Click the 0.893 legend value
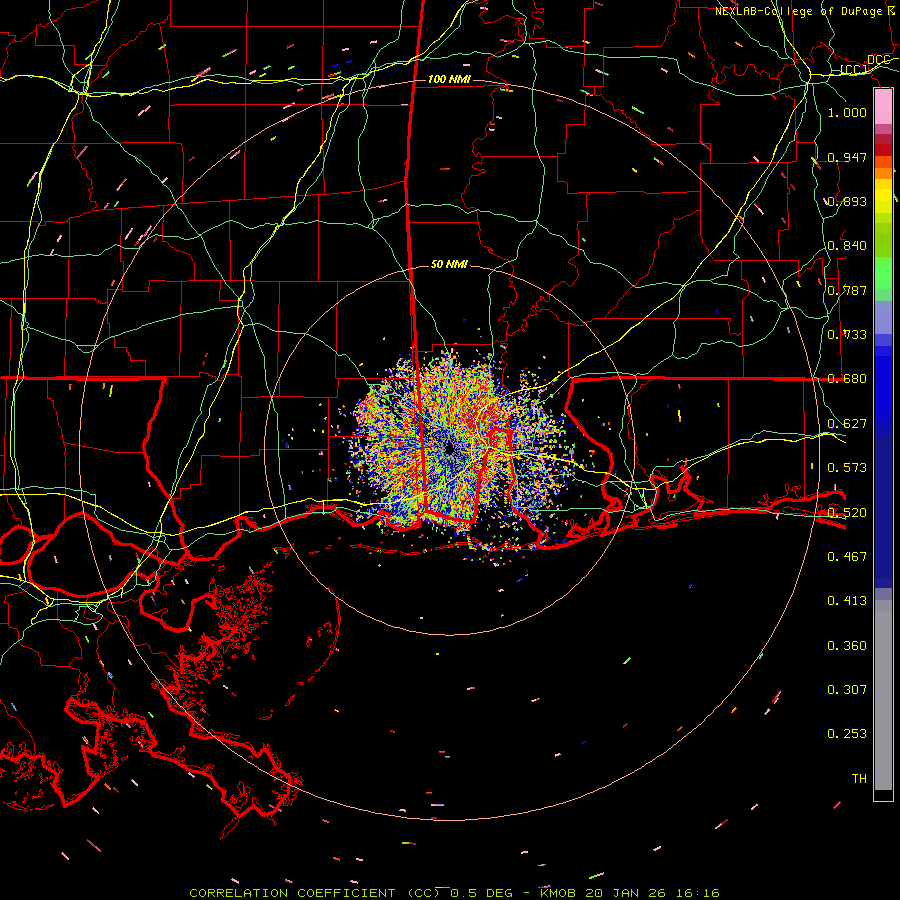 click(x=847, y=201)
